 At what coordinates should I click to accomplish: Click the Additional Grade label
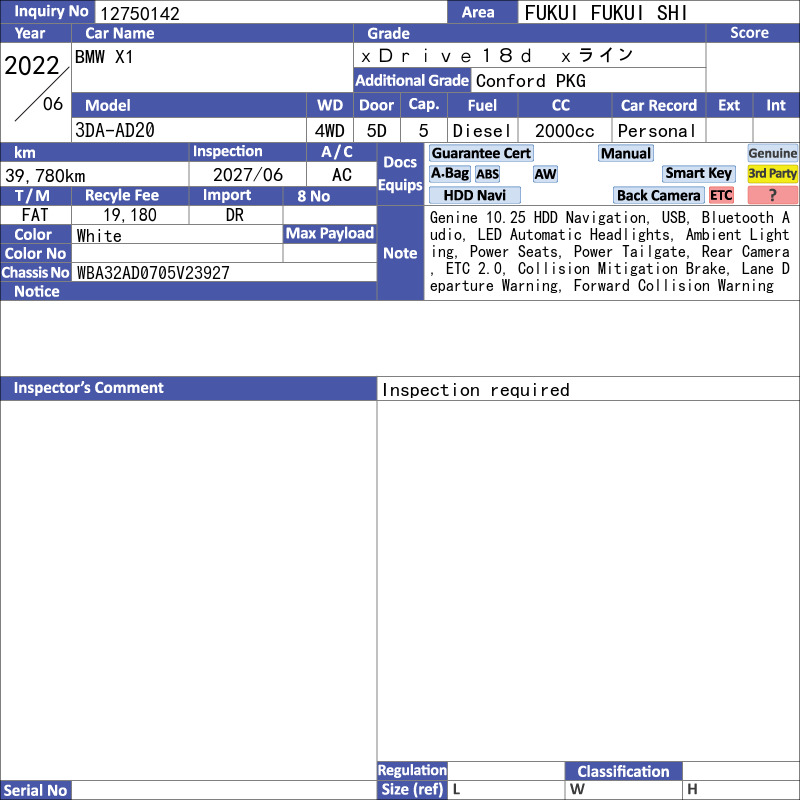(412, 80)
